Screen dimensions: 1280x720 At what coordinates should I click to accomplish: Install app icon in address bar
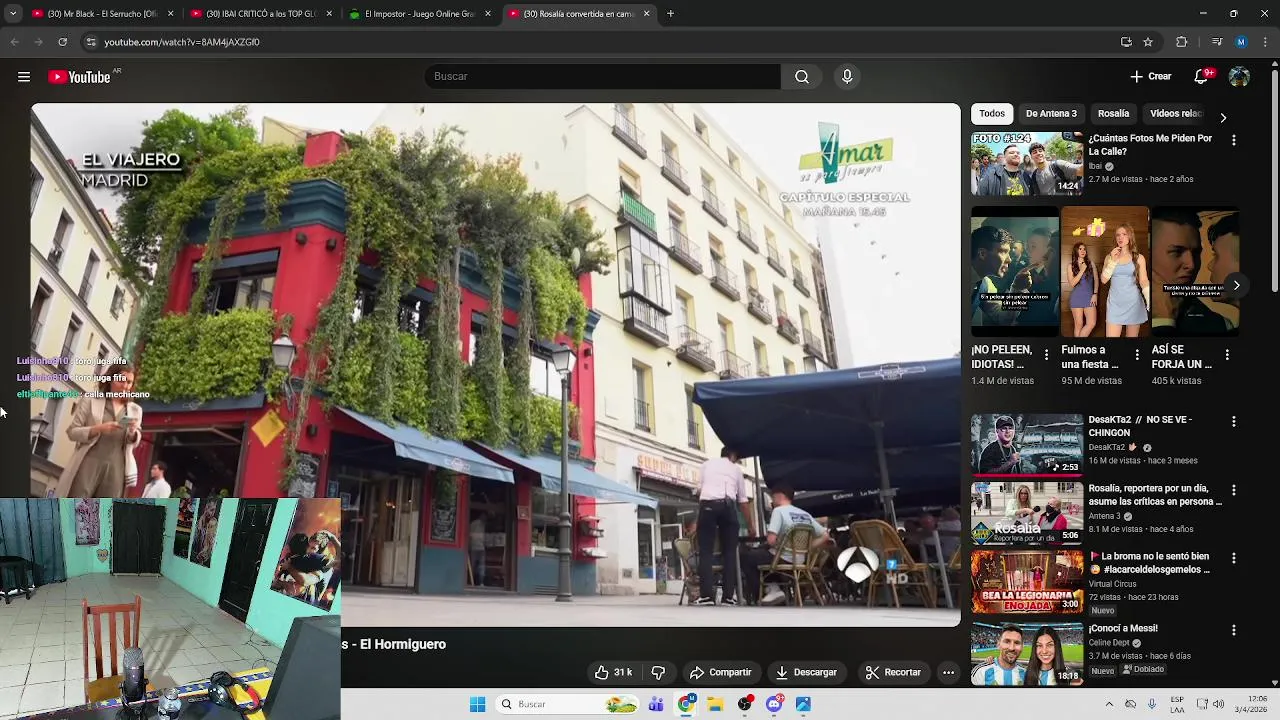1126,42
